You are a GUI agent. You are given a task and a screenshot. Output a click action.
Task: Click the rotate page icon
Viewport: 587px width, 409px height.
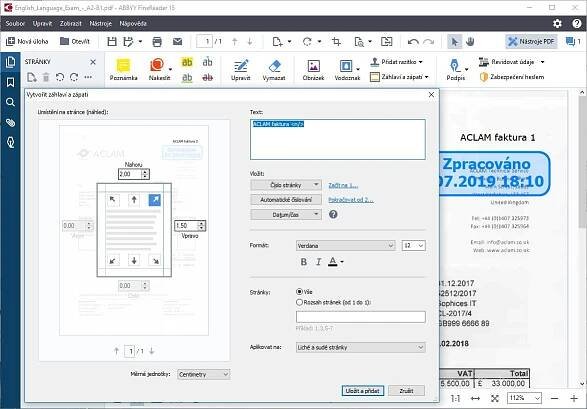click(307, 42)
